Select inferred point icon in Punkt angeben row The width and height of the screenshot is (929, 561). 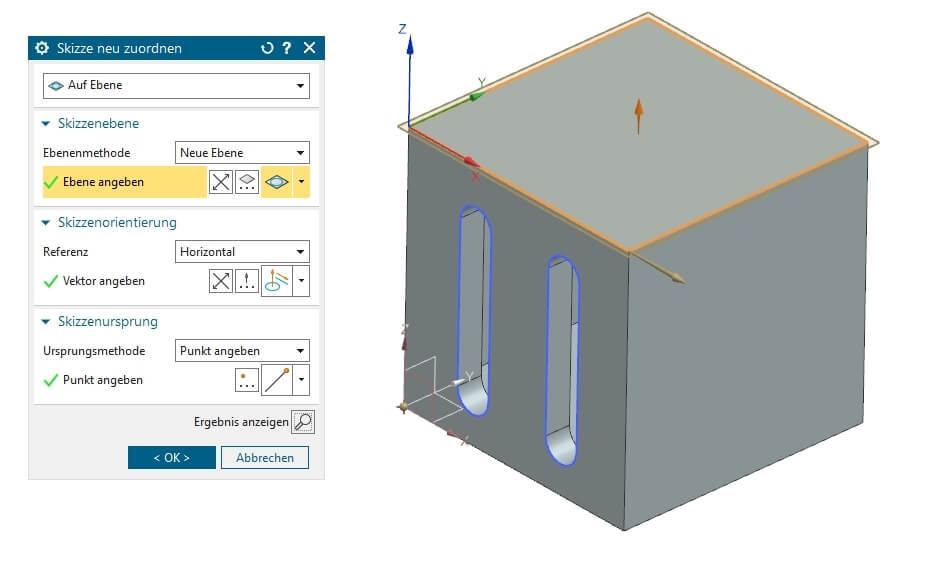click(276, 380)
